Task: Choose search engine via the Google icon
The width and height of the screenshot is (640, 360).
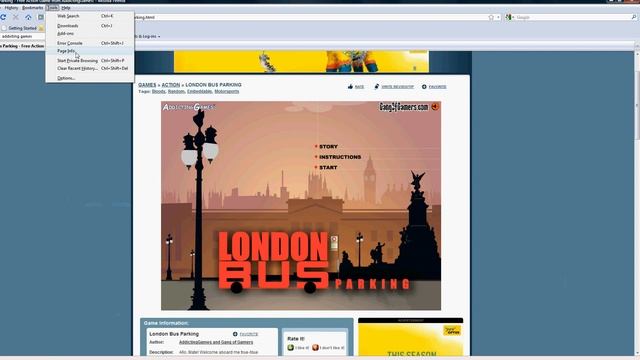Action: [x=509, y=17]
